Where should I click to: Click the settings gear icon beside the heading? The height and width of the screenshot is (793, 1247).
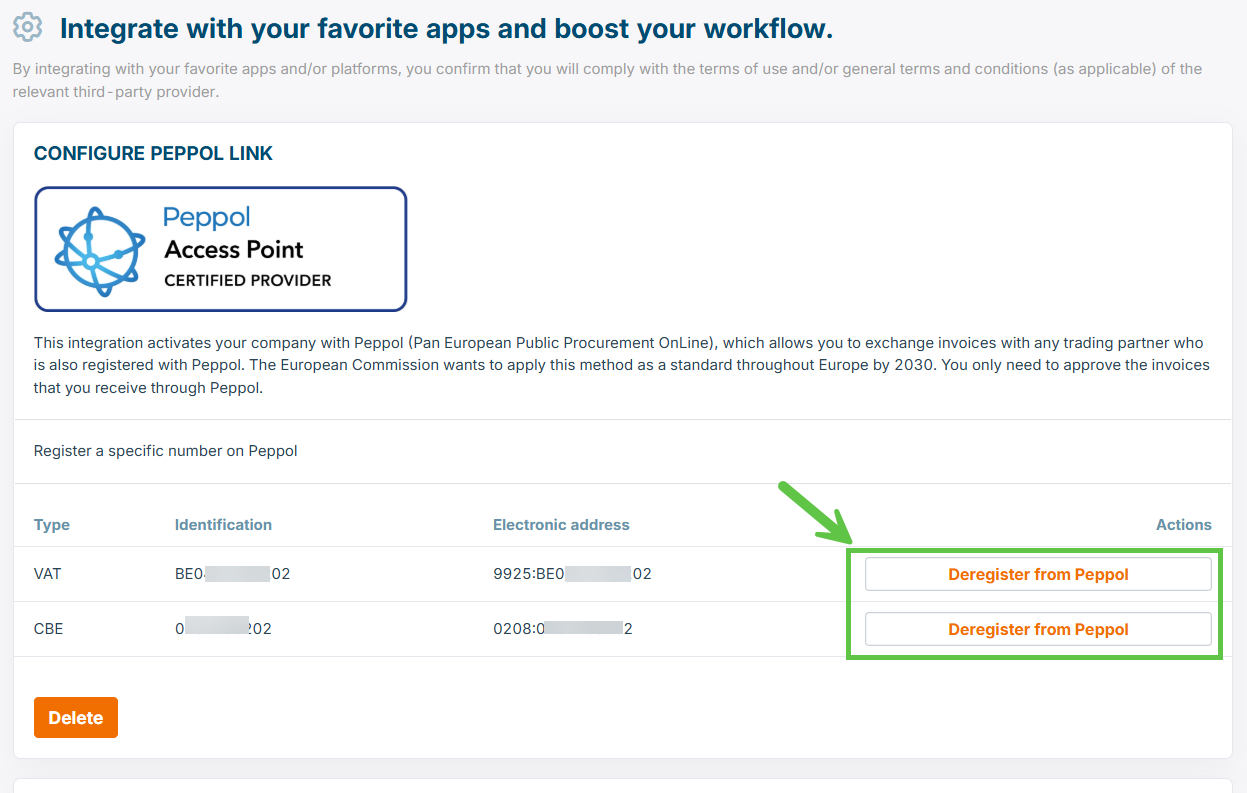click(x=28, y=28)
